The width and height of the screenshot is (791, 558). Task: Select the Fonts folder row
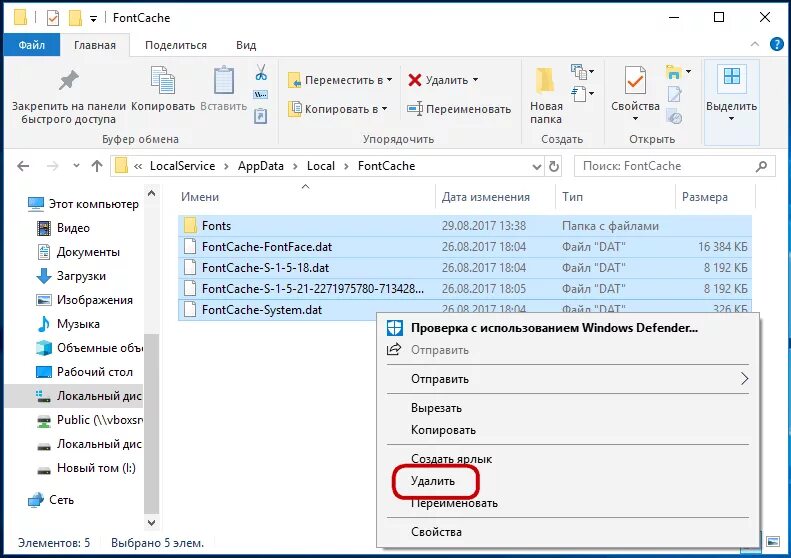coord(465,226)
